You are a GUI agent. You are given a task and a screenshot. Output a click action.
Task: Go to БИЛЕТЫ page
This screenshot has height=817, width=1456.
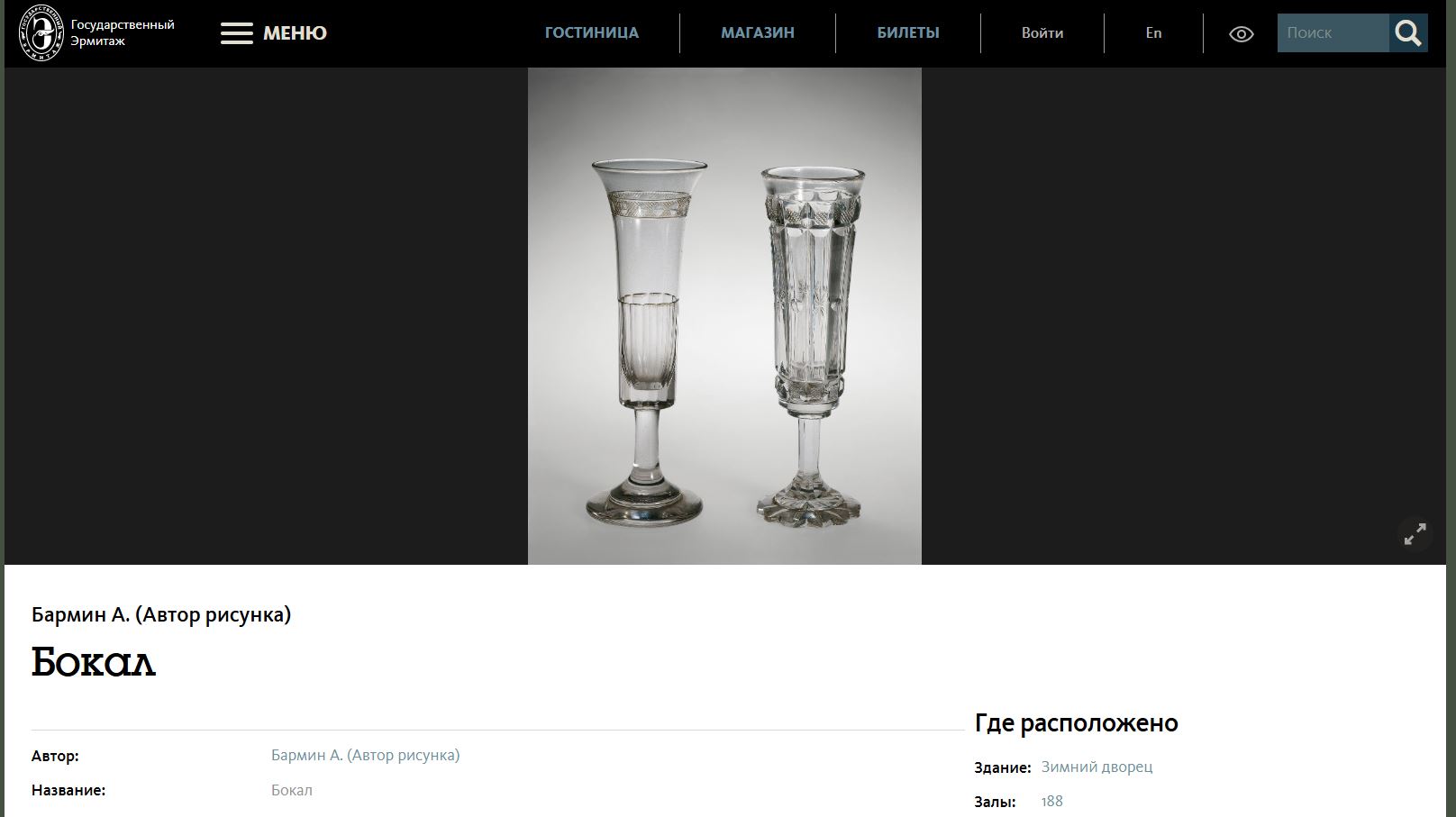point(908,33)
